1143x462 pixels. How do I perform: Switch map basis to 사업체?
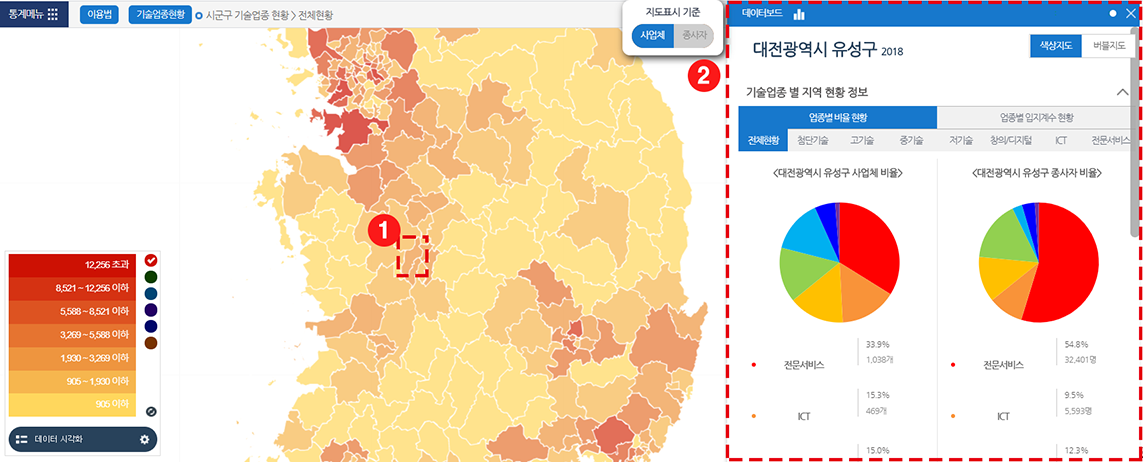coord(652,35)
